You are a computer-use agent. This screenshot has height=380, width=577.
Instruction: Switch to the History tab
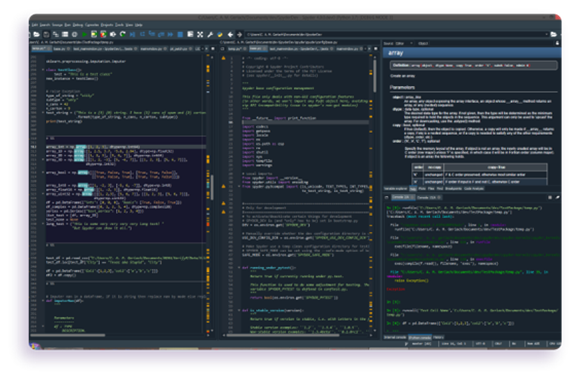coord(438,337)
